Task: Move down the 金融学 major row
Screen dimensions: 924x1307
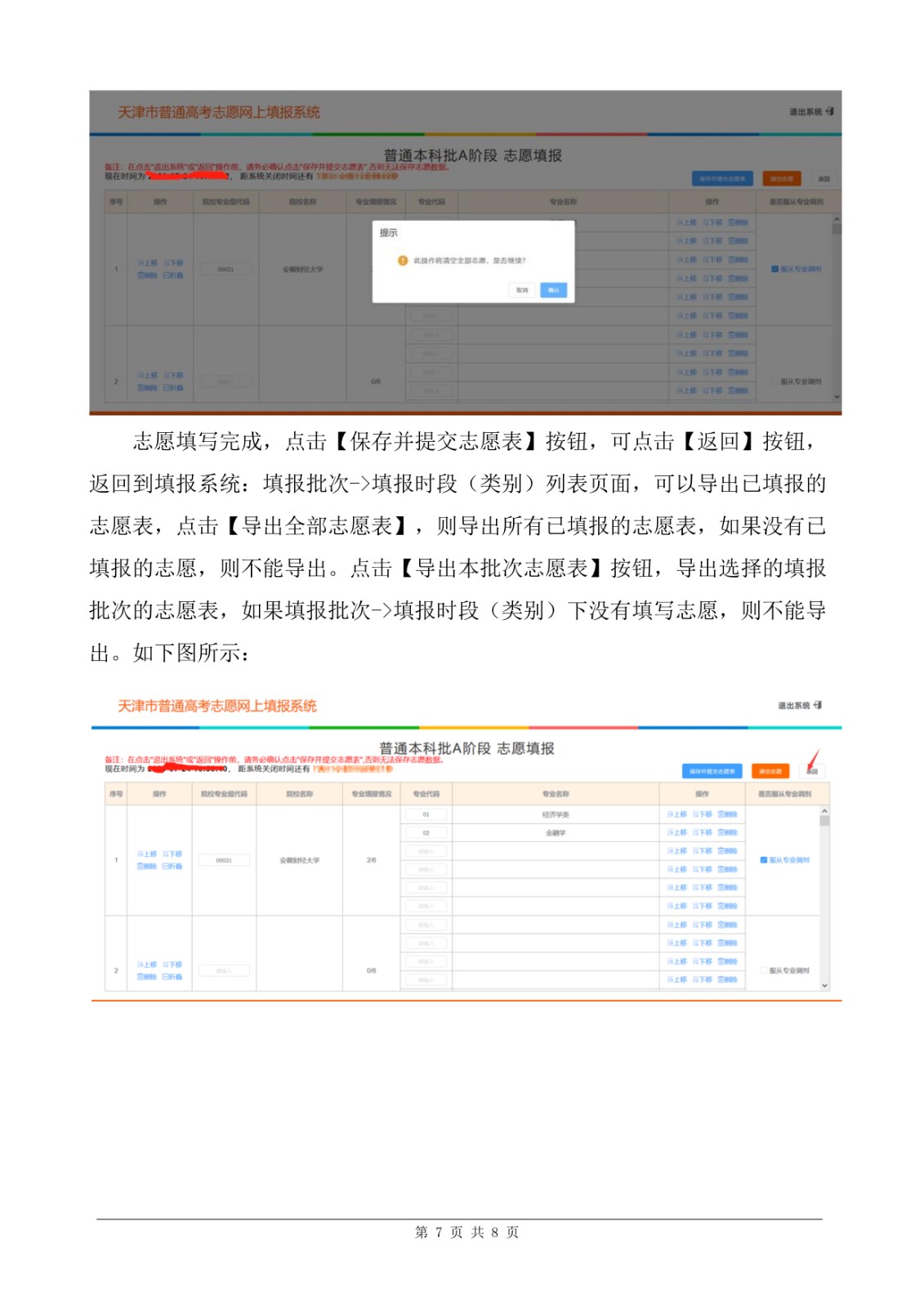Action: coord(703,832)
